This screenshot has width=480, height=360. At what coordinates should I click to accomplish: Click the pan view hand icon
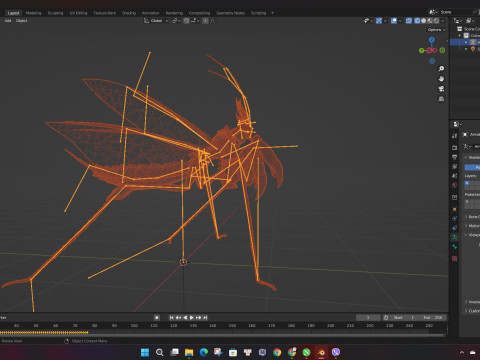pos(441,79)
